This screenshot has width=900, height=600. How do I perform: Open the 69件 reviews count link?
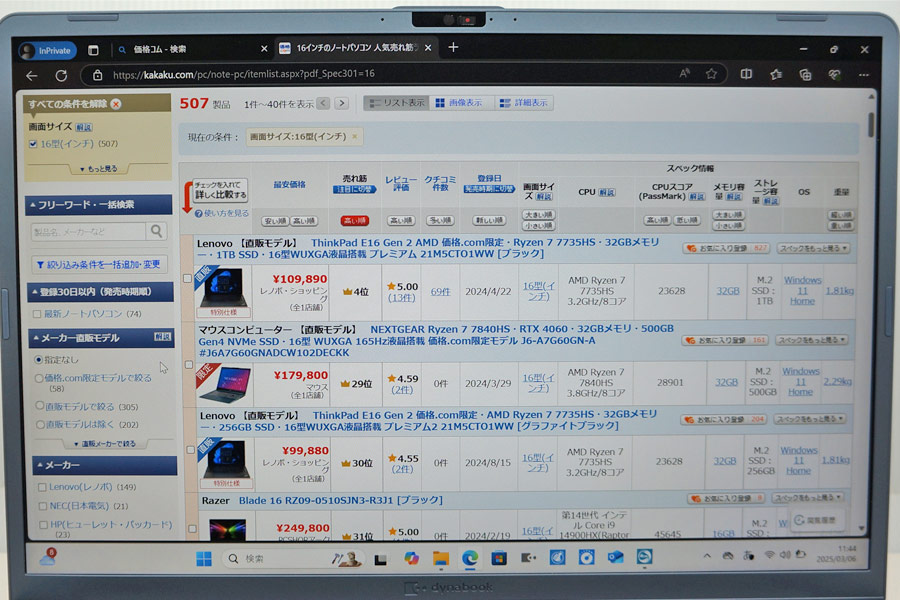pos(440,292)
